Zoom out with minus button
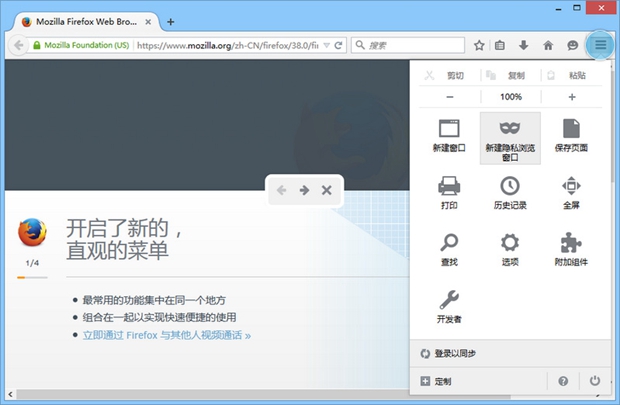Viewport: 620px width, 405px height. tap(450, 97)
